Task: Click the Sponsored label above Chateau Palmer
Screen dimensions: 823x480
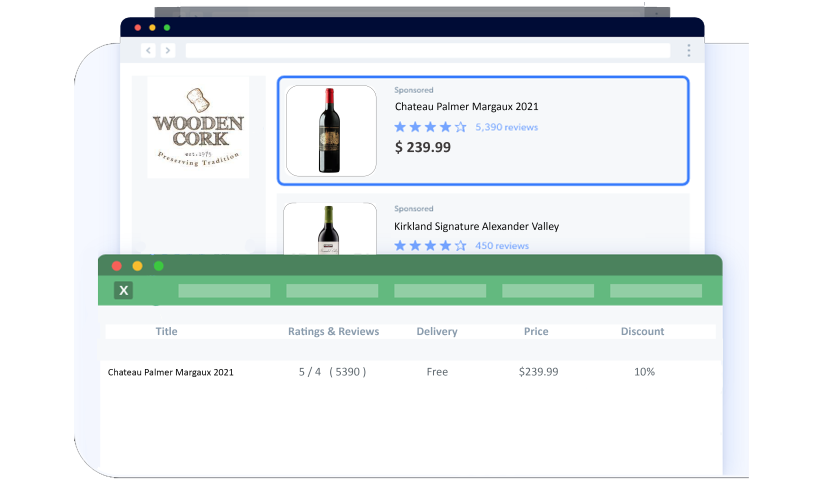Action: tap(414, 90)
